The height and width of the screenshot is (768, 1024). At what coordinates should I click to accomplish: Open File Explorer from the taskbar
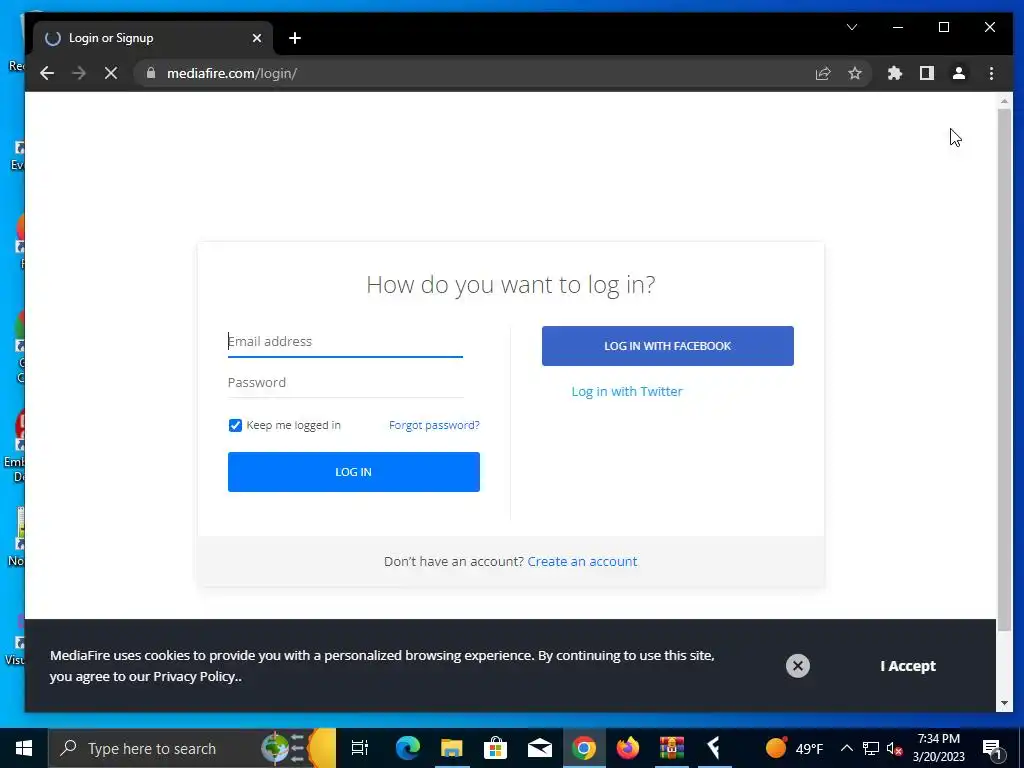click(451, 748)
